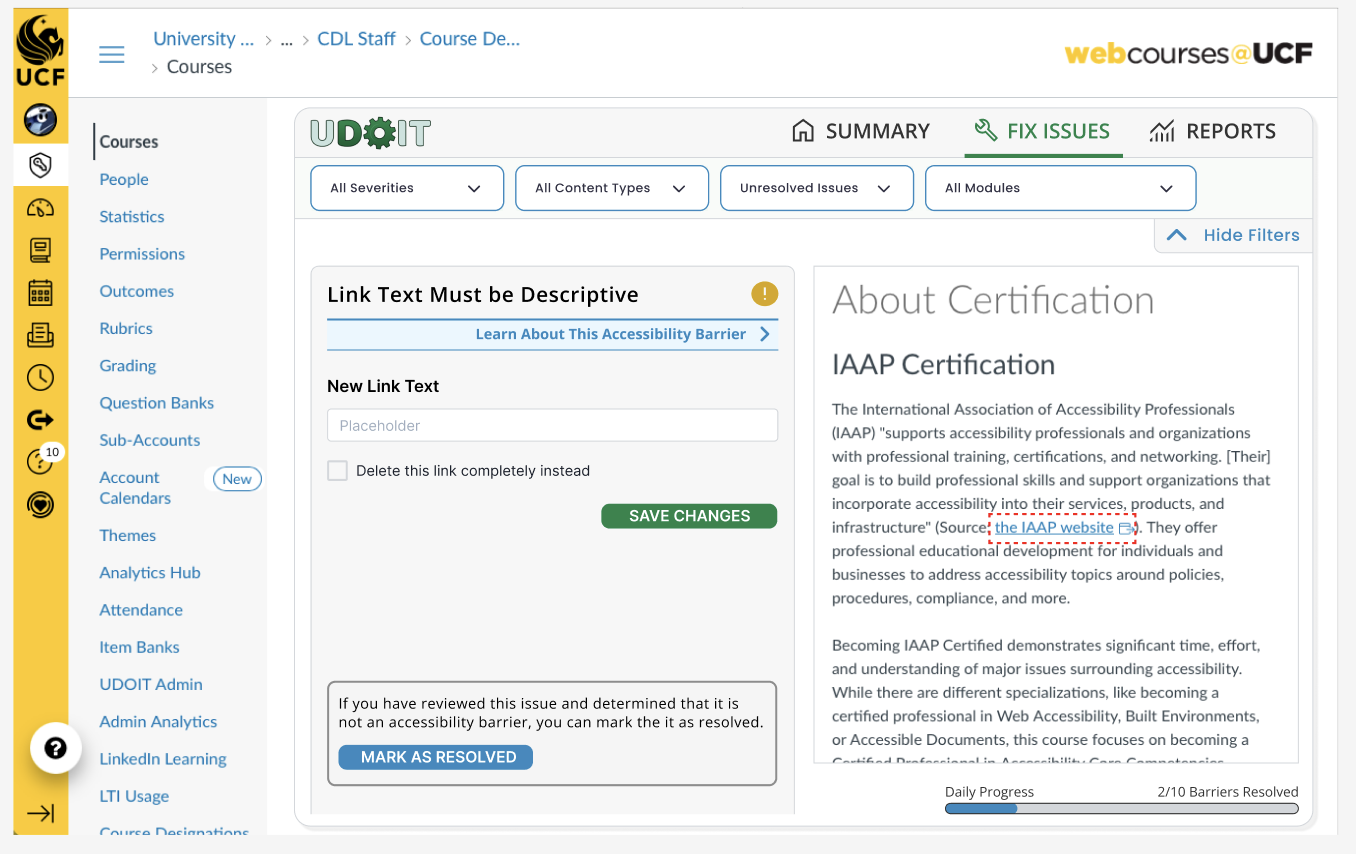1356x854 pixels.
Task: Click the 2/10 Barriers Resolved text
Action: 1228,791
